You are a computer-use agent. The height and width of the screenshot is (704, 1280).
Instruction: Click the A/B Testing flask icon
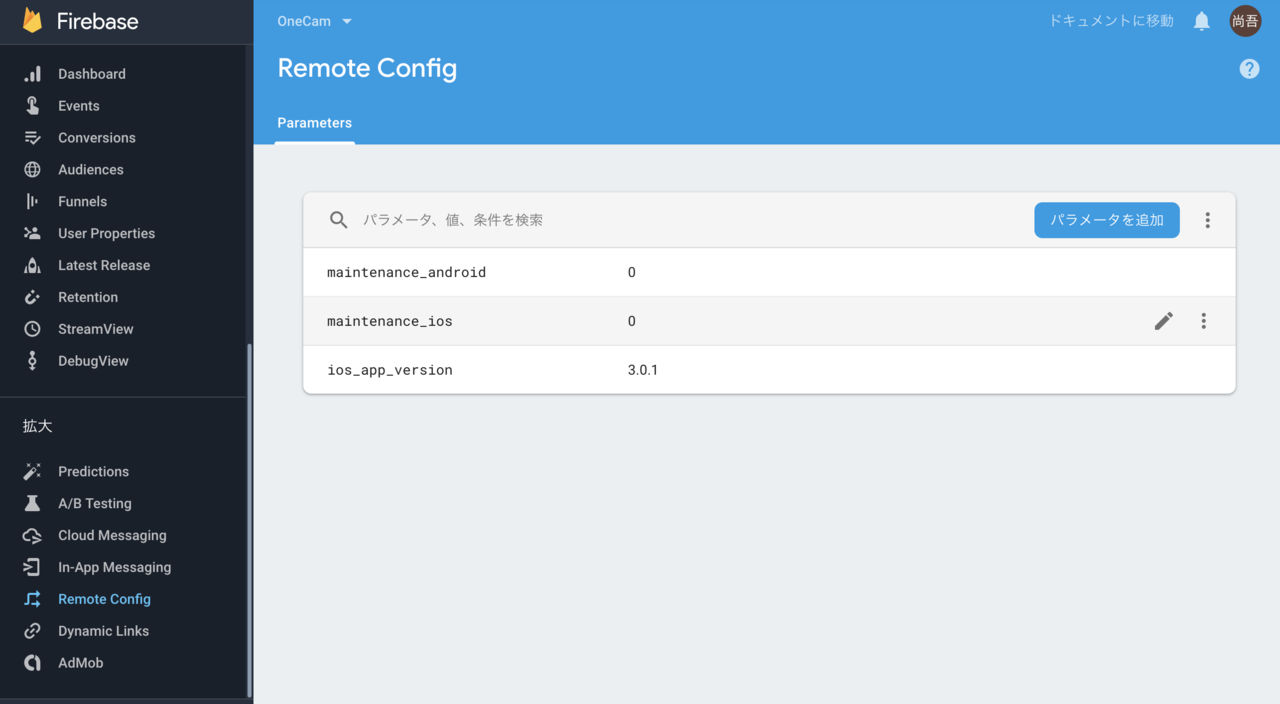tap(32, 503)
